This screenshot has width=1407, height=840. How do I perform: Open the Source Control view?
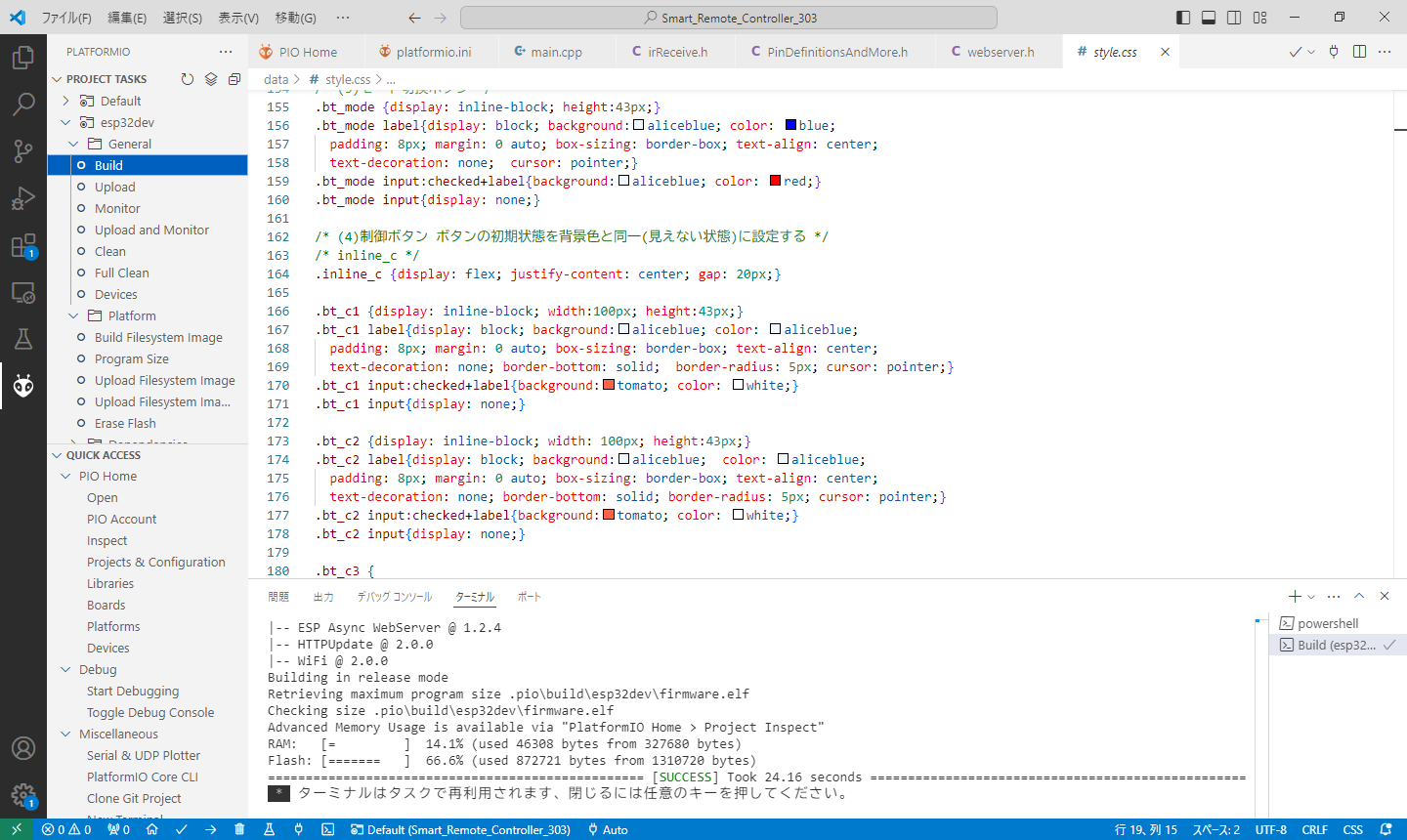tap(23, 150)
